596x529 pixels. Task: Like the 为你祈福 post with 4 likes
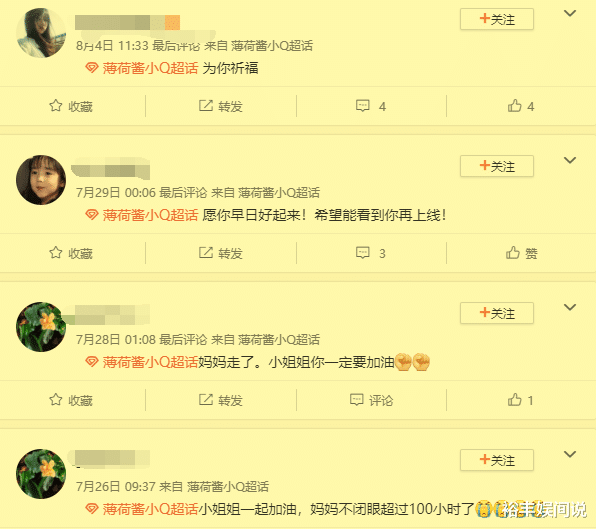tap(521, 106)
